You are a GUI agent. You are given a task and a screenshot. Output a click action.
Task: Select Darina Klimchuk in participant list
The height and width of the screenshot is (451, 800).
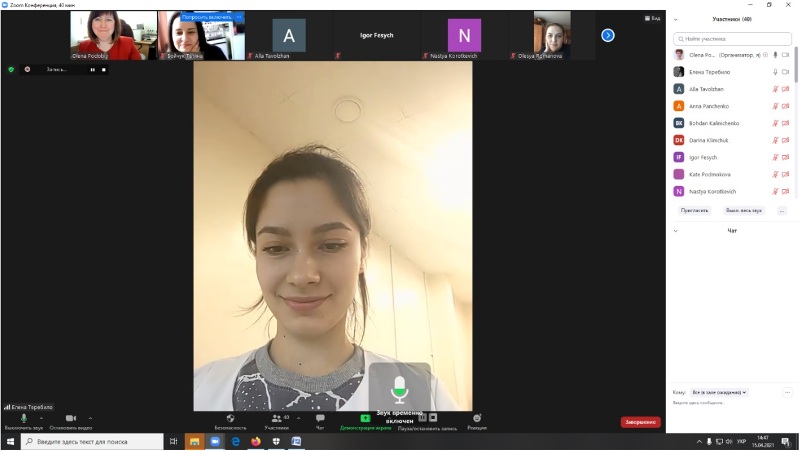click(732, 140)
